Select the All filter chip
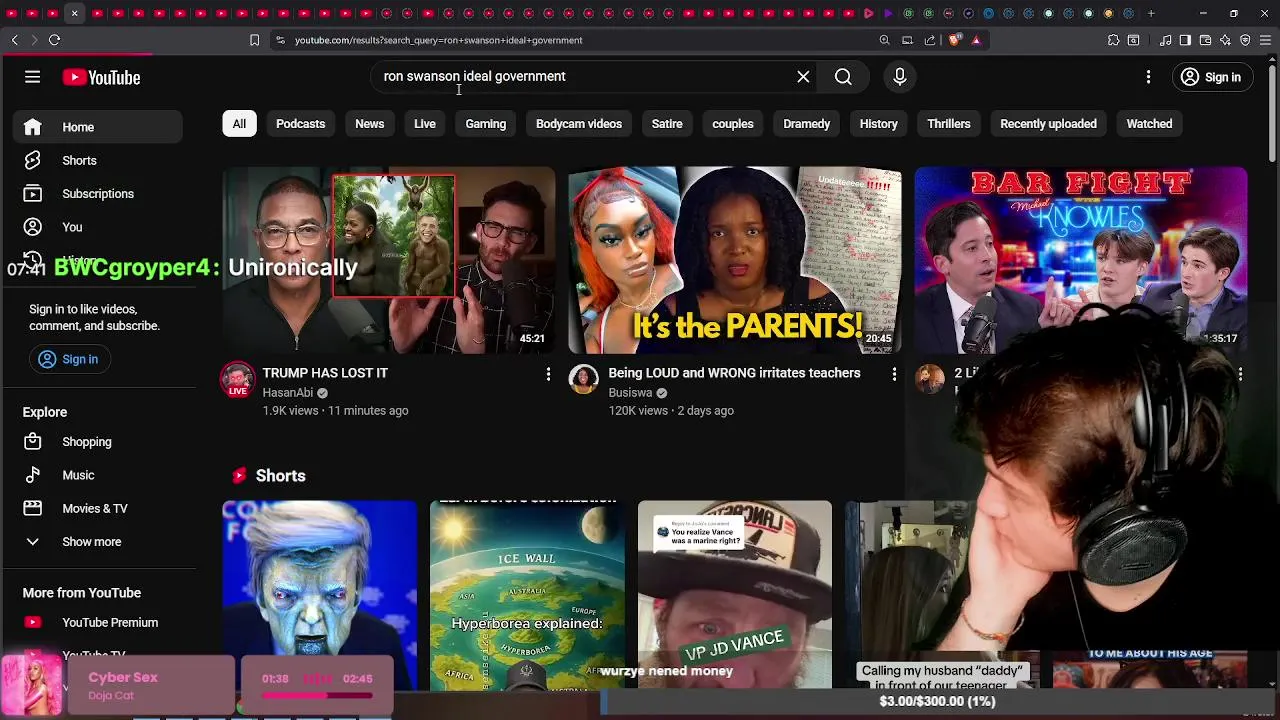1280x720 pixels. point(239,124)
